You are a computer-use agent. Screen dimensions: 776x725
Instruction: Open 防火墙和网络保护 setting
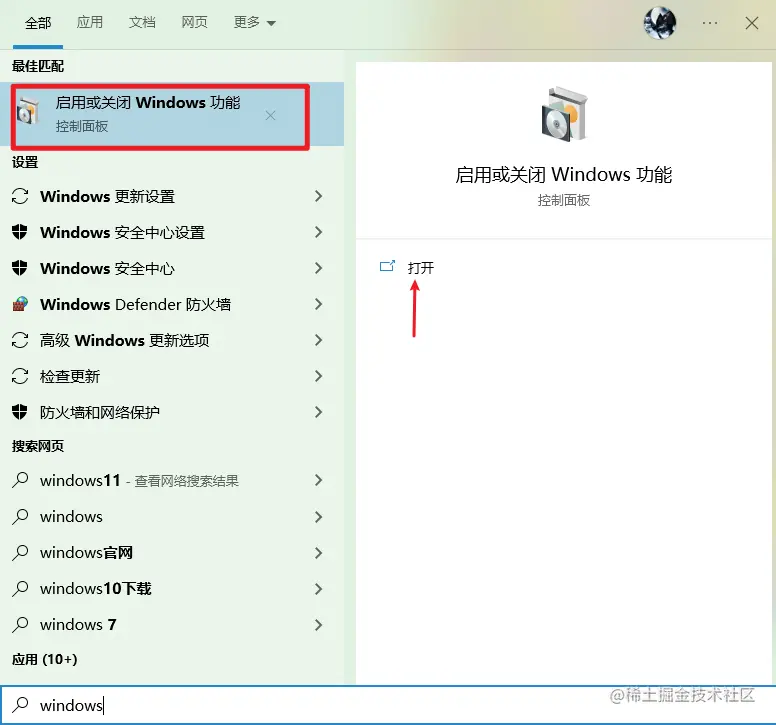point(172,412)
